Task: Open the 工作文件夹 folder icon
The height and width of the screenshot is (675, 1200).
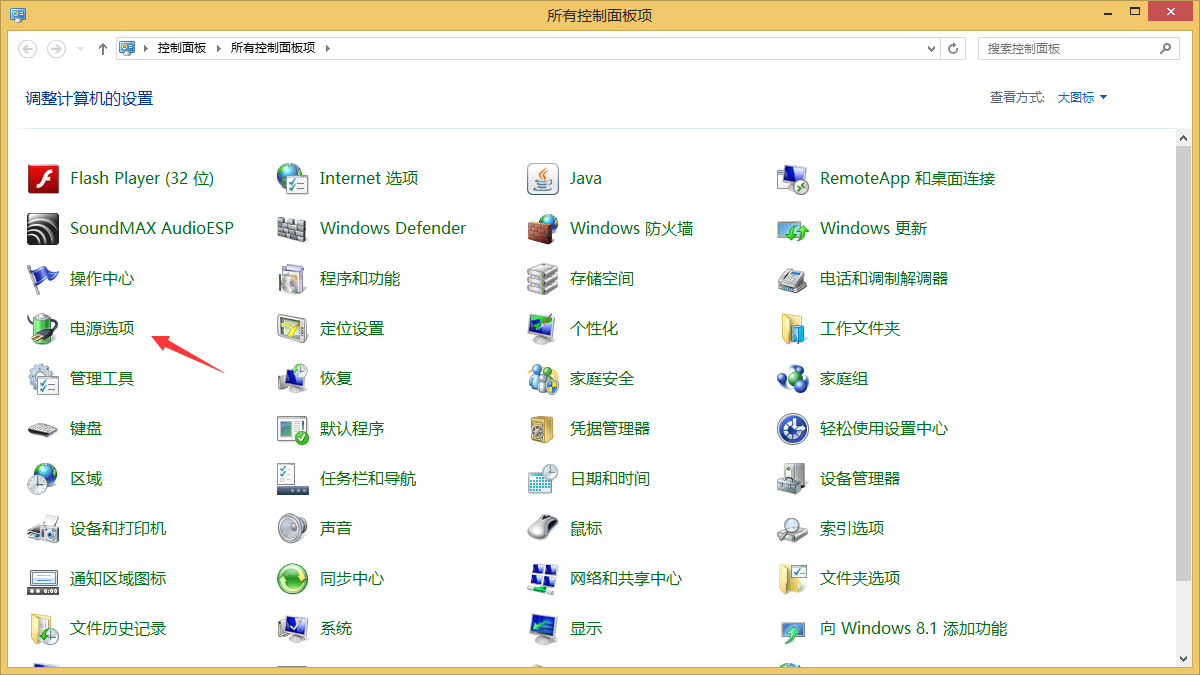Action: click(792, 329)
